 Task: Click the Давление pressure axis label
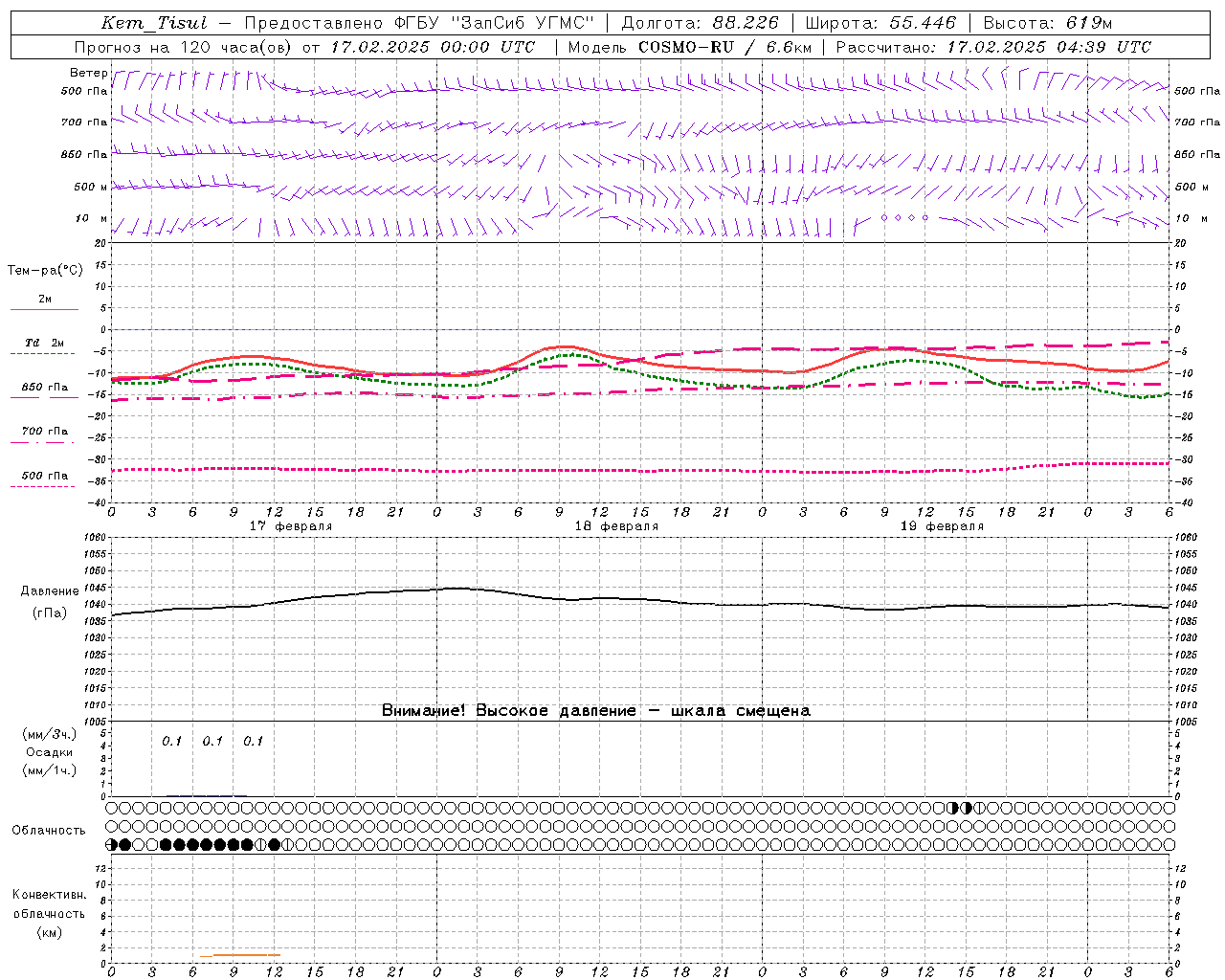50,591
